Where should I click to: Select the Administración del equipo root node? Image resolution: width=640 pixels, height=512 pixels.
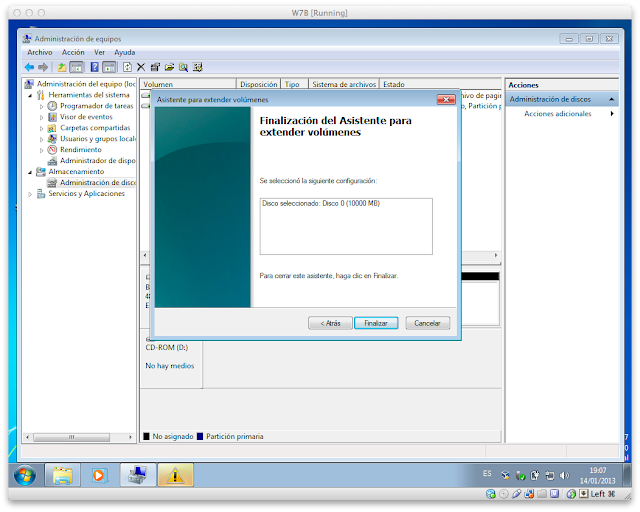[x=86, y=84]
